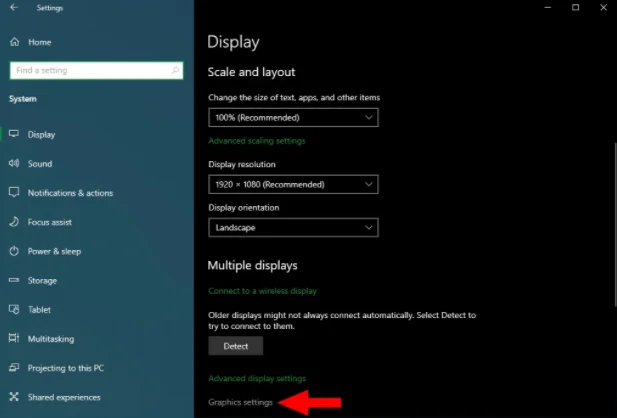Click the Find a setting search box
This screenshot has height=418, width=617.
click(x=90, y=71)
